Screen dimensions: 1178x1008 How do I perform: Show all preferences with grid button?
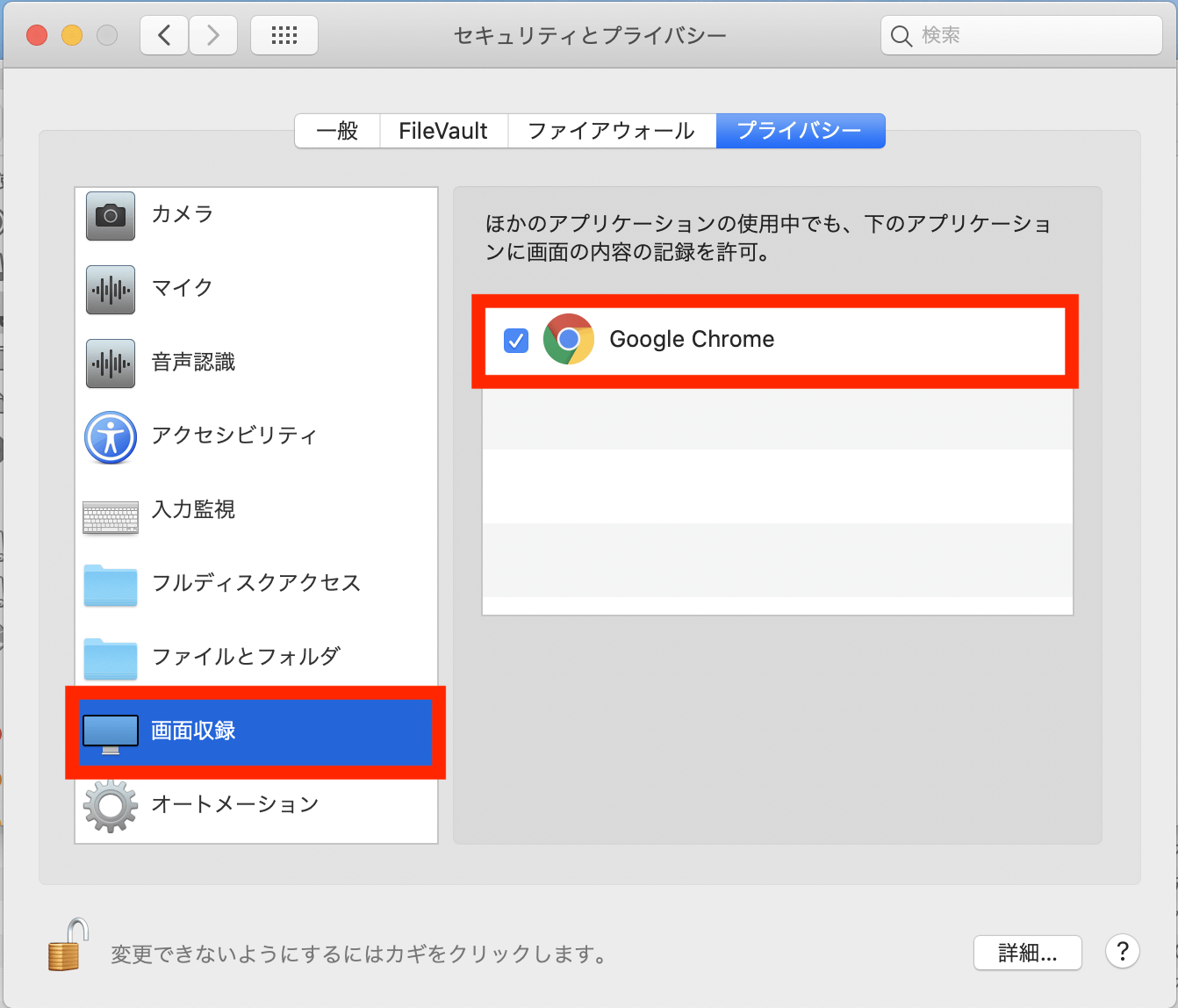tap(284, 35)
